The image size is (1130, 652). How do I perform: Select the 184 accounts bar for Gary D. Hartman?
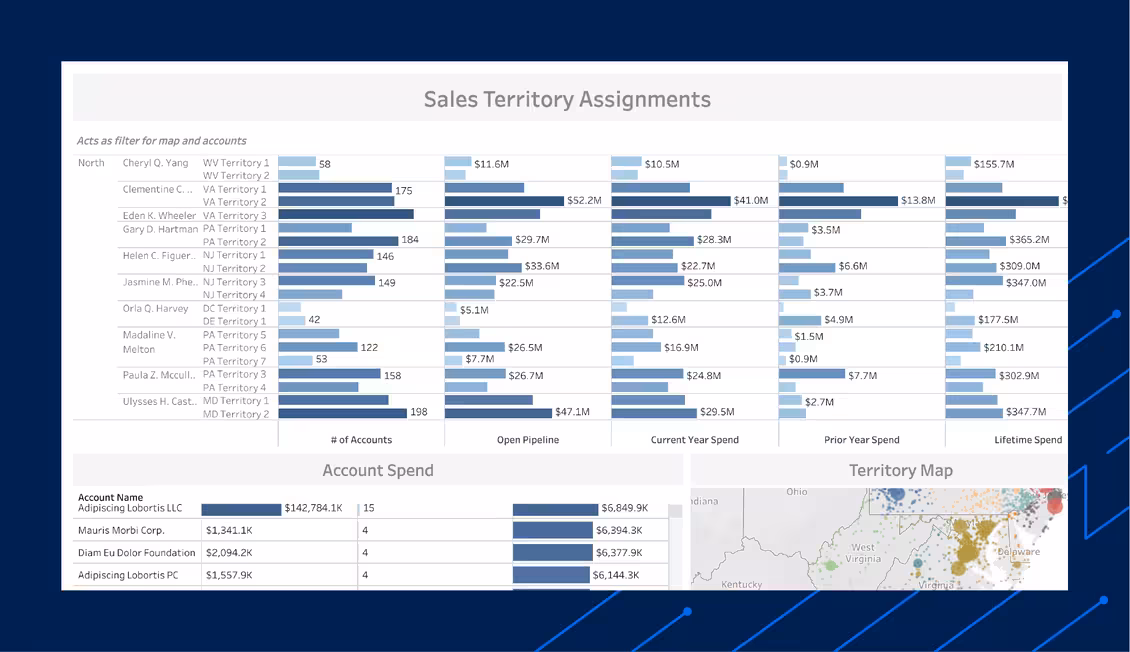tap(340, 239)
